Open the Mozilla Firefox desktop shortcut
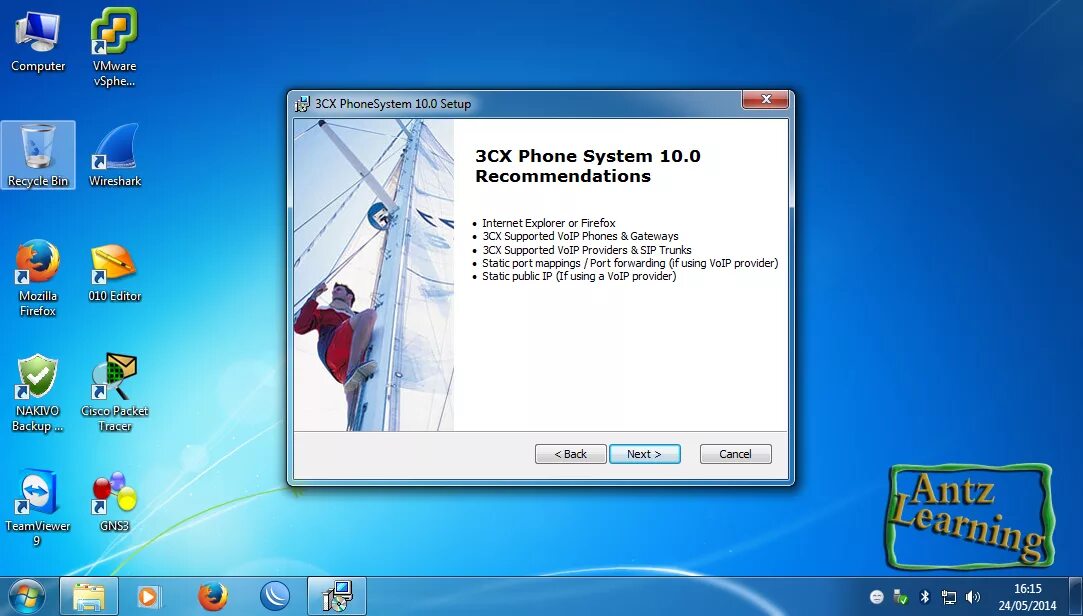Image resolution: width=1083 pixels, height=616 pixels. 38,278
